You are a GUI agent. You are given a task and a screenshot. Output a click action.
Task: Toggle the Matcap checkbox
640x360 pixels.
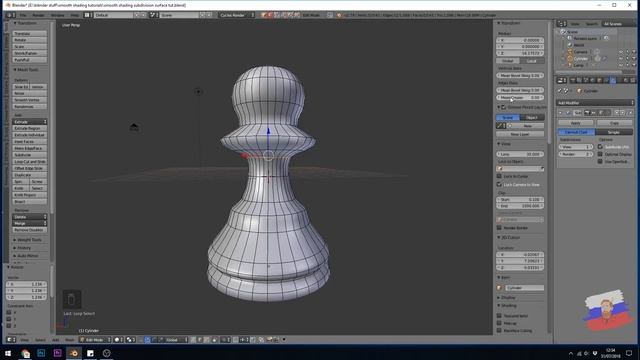[x=499, y=323]
